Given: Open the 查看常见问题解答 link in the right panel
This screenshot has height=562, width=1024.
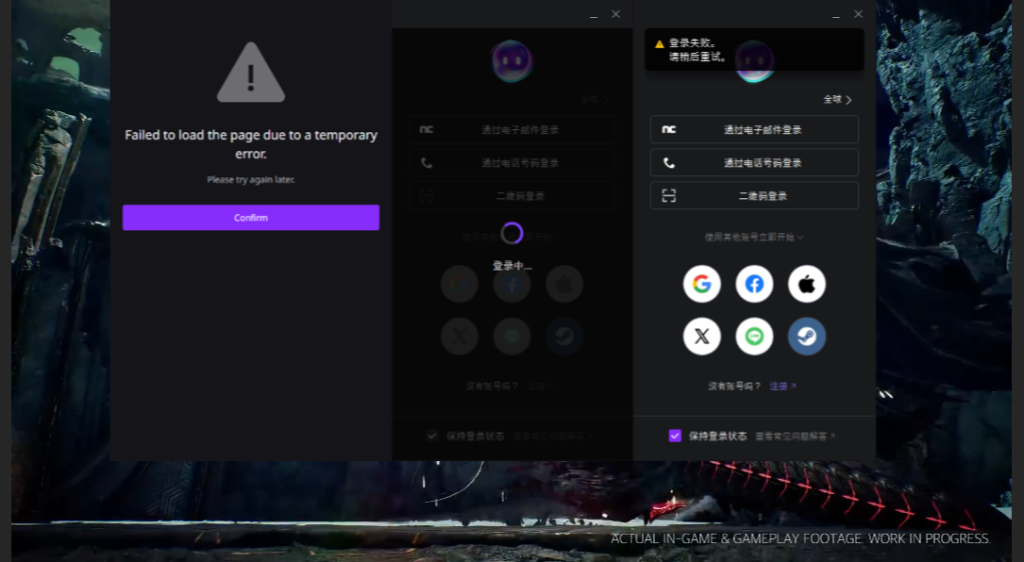Looking at the screenshot, I should coord(795,436).
